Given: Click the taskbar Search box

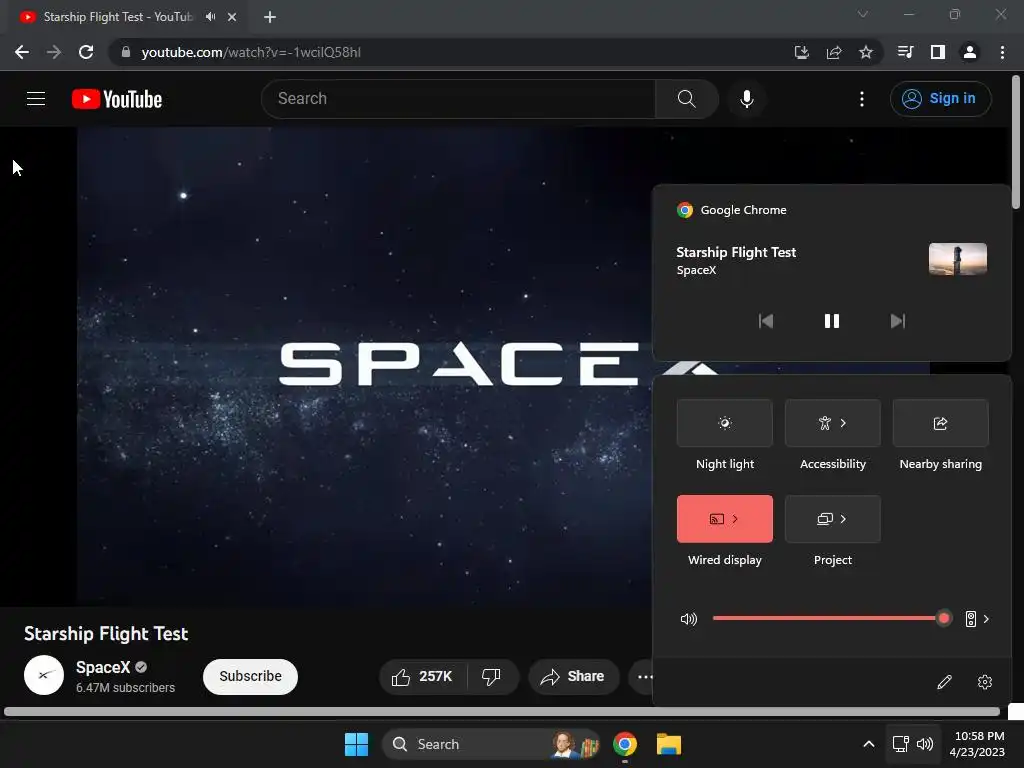Looking at the screenshot, I should point(491,744).
